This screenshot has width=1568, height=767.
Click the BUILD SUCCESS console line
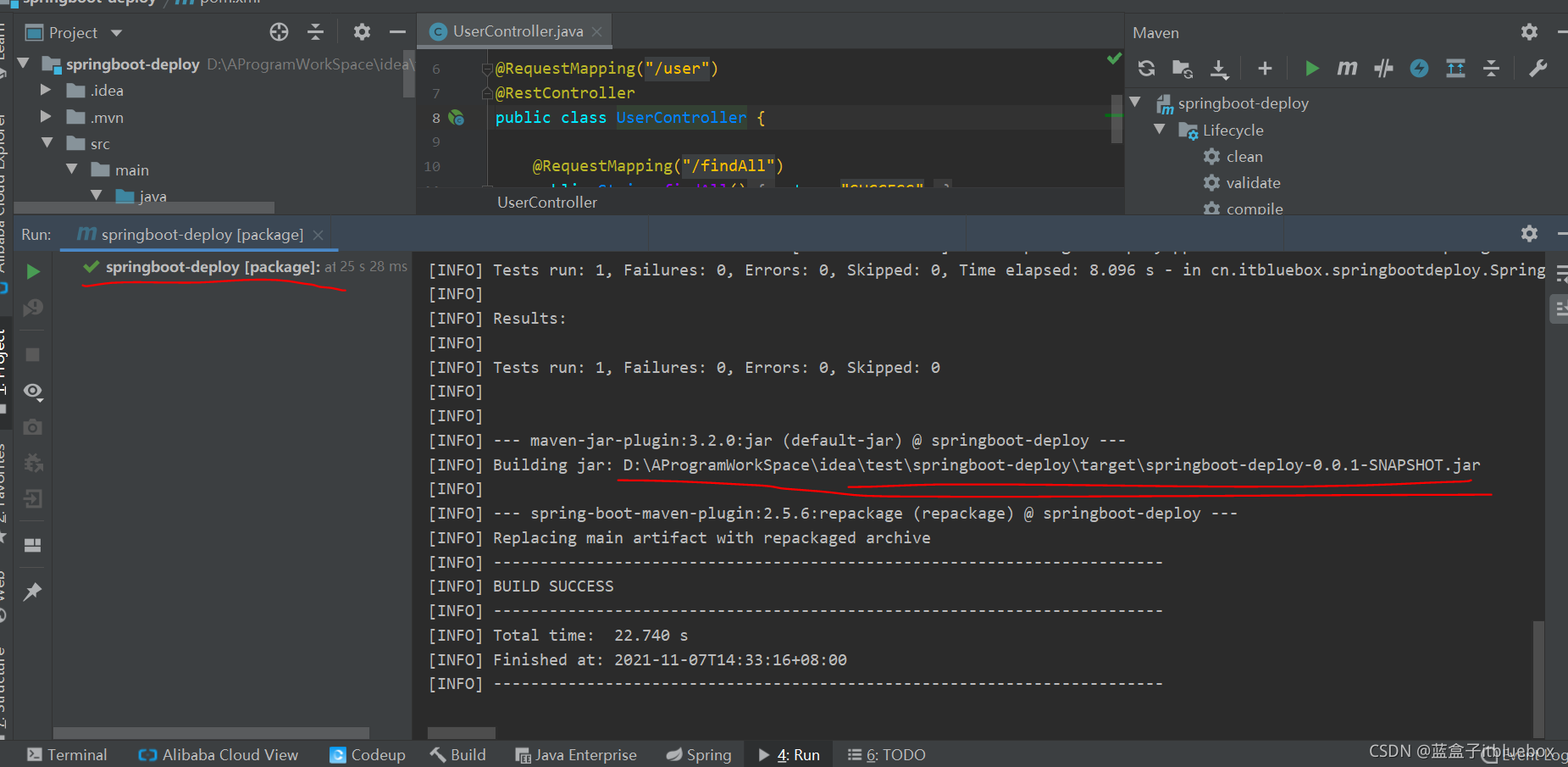click(x=553, y=586)
